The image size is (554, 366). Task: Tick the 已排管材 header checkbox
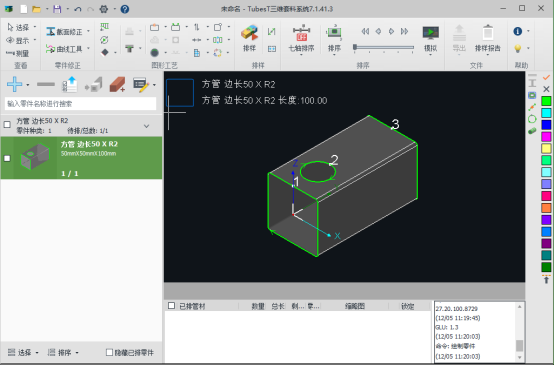171,306
